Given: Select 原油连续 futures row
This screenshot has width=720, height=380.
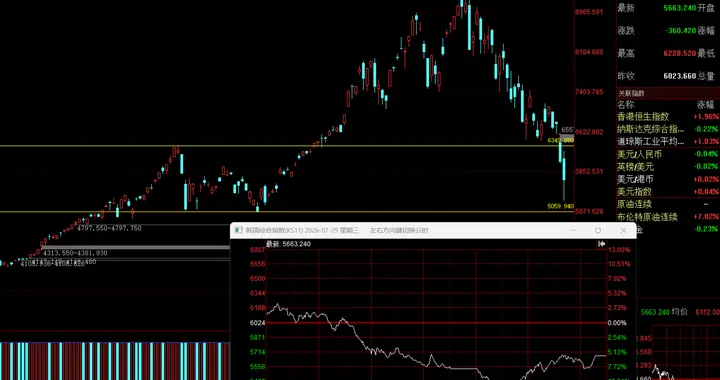Looking at the screenshot, I should point(668,205).
